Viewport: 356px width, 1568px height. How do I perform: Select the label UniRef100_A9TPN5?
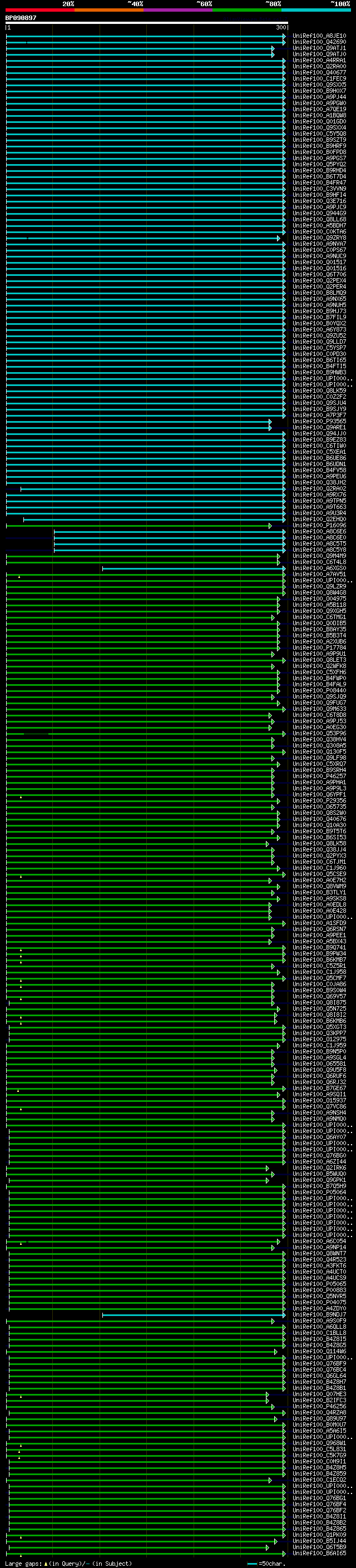319,501
